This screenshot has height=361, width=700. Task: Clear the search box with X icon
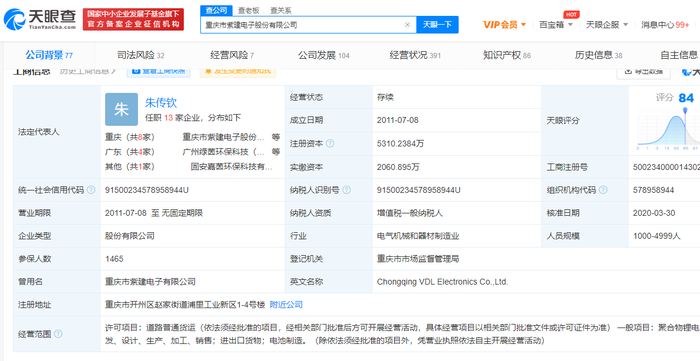(x=407, y=25)
